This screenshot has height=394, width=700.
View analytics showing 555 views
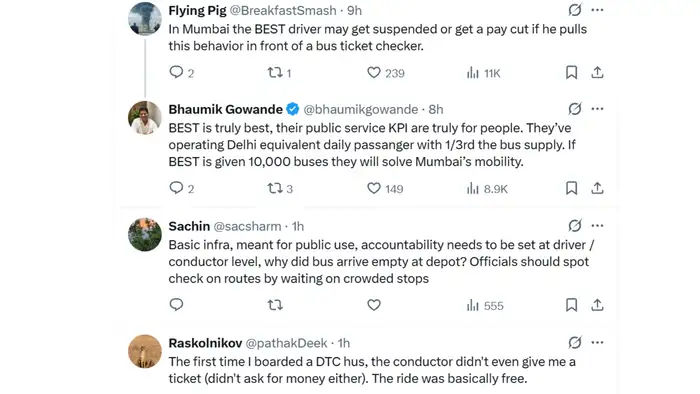[x=485, y=306]
